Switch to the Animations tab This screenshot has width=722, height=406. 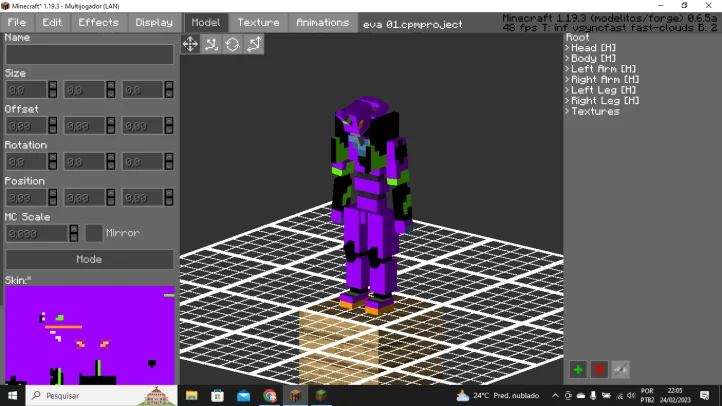point(323,23)
